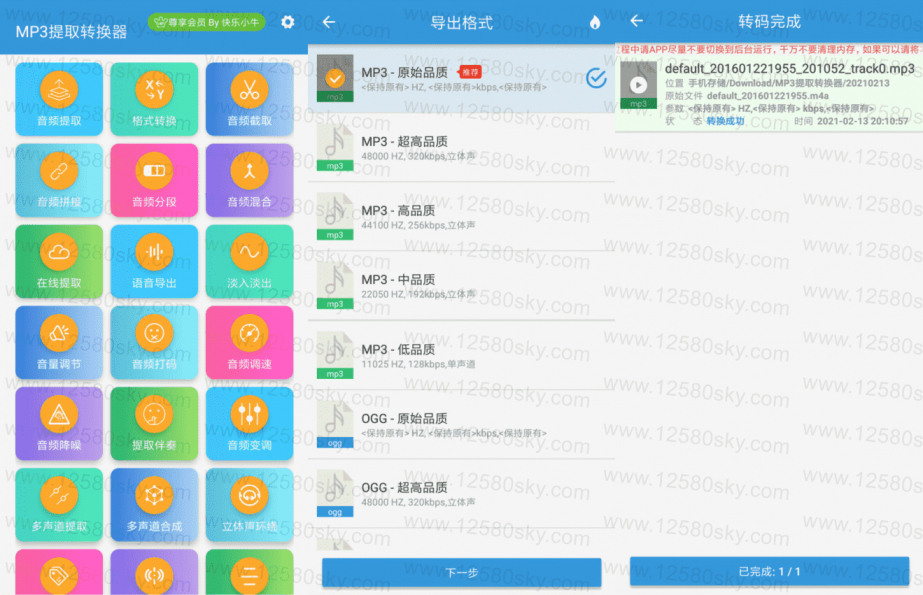Open the 音量调节 volume adjustment tool

pos(57,341)
